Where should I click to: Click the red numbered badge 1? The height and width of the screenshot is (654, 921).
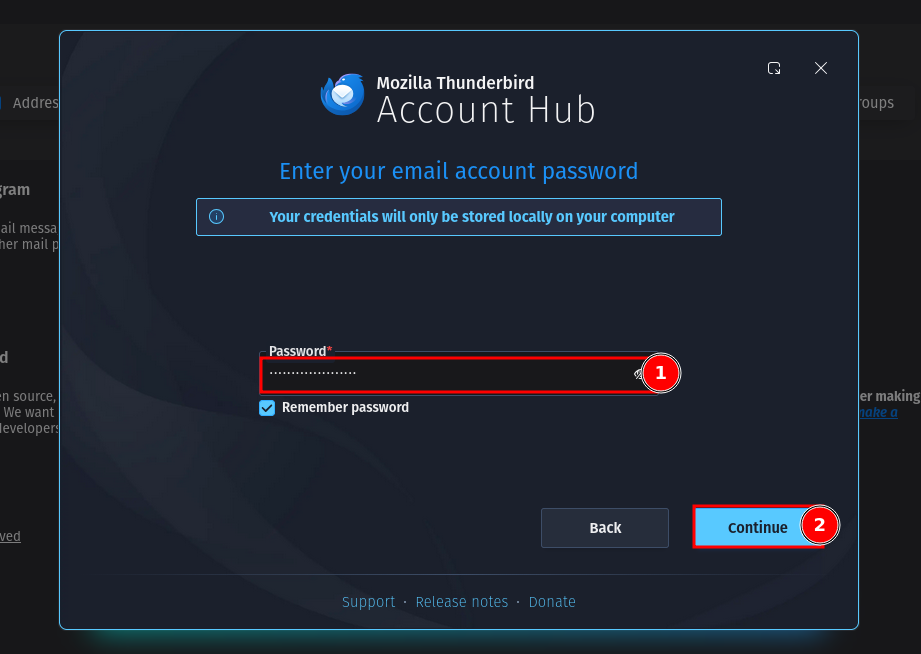660,373
